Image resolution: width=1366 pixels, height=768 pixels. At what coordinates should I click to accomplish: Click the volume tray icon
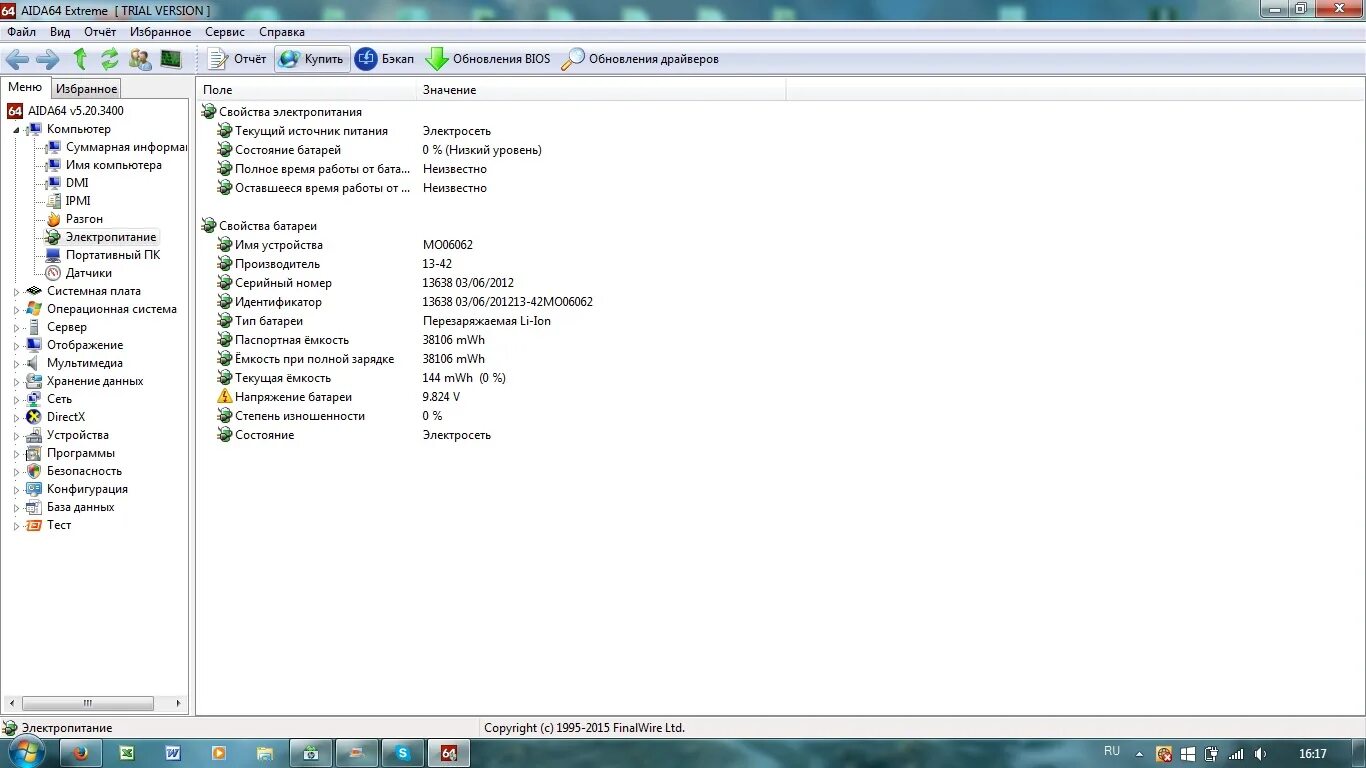(x=1260, y=754)
